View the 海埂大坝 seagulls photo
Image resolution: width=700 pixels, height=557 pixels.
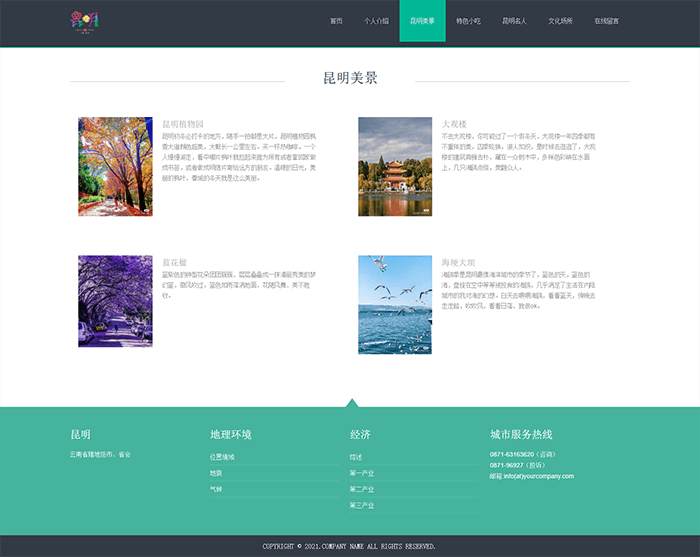pyautogui.click(x=395, y=304)
